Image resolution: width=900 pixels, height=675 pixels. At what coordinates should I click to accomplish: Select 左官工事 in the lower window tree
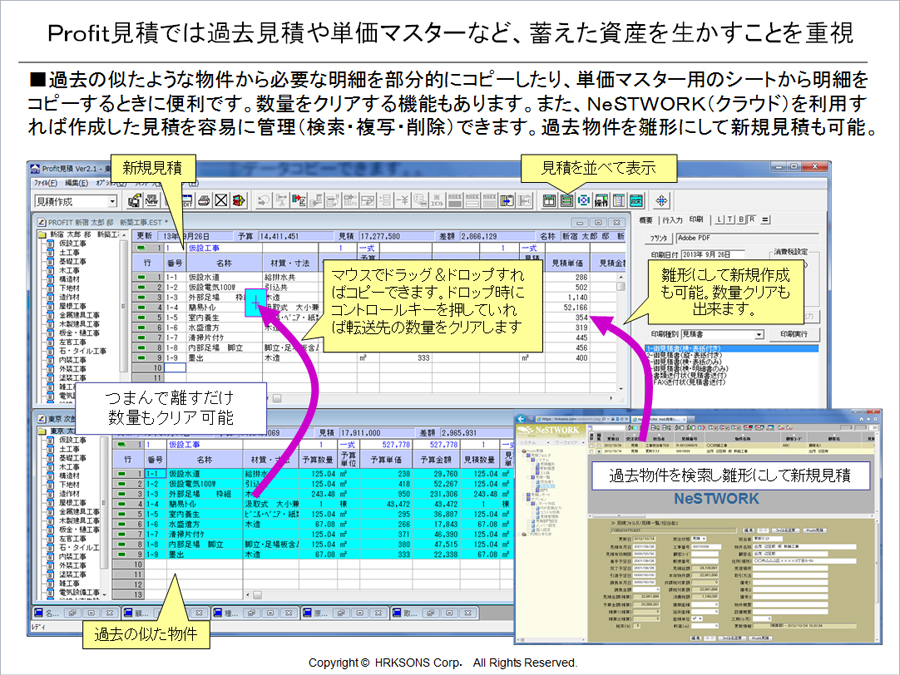pos(72,539)
